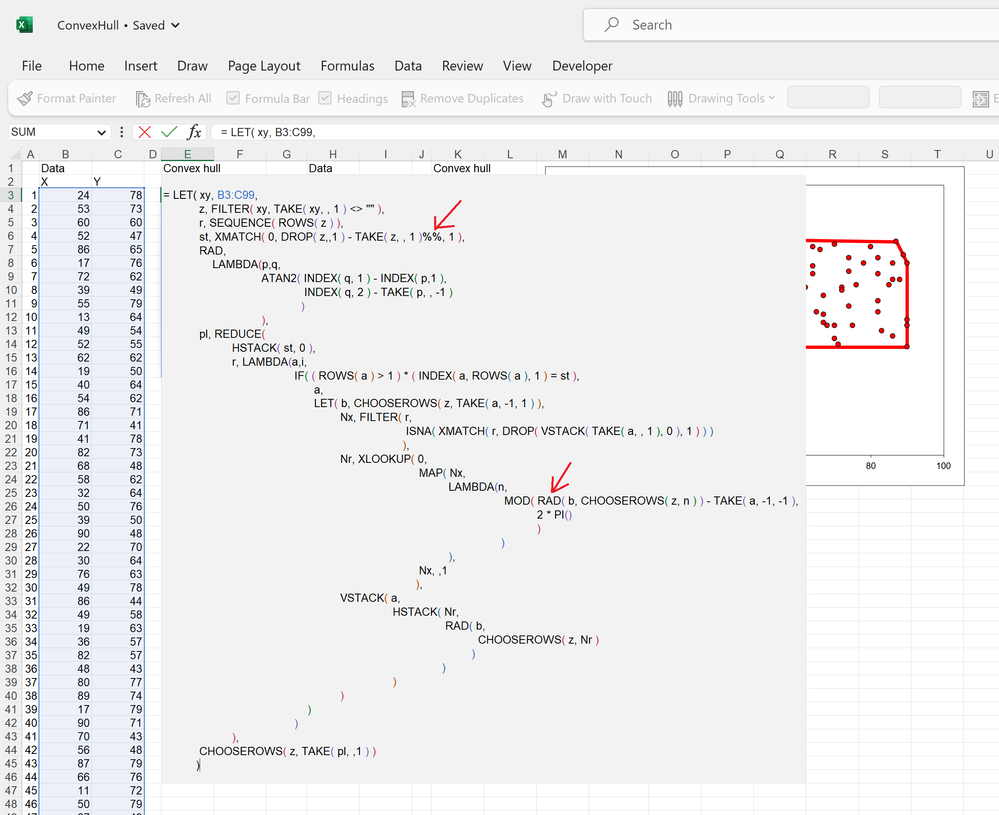Toggle the Headings checkbox

point(325,98)
